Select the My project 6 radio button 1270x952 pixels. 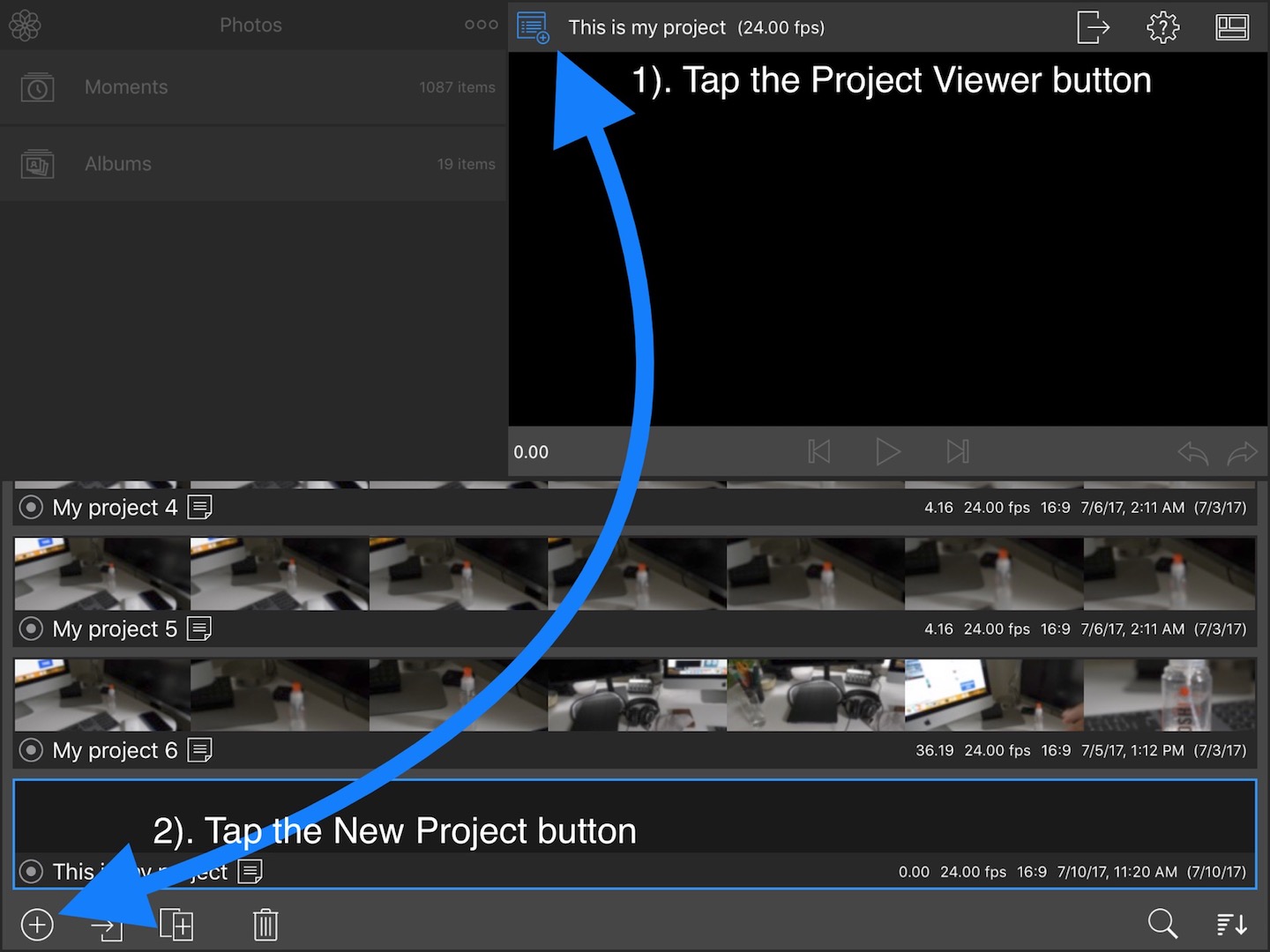[x=31, y=750]
